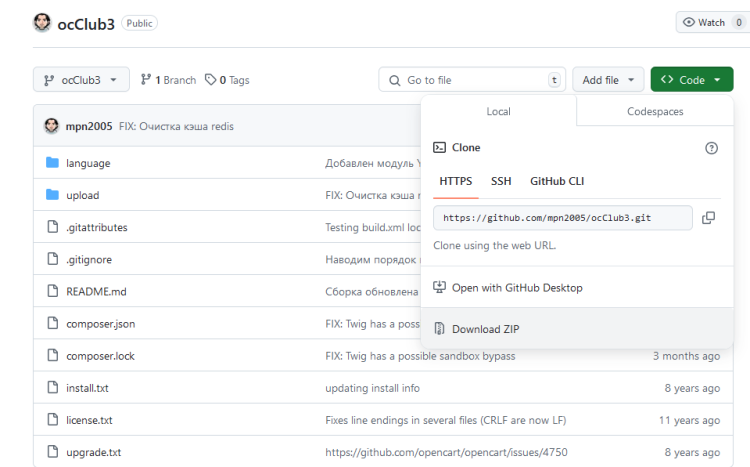Copy the clone URL to clipboard
750x467 pixels.
point(708,218)
